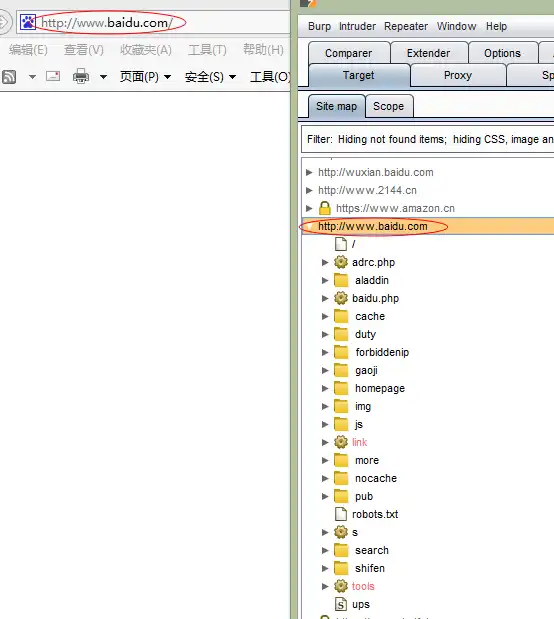Open the 安全(S) dropdown menu
The height and width of the screenshot is (619, 554).
(210, 77)
